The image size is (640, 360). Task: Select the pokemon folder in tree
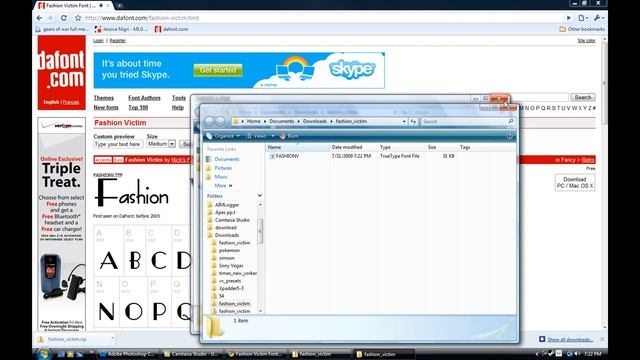(229, 251)
